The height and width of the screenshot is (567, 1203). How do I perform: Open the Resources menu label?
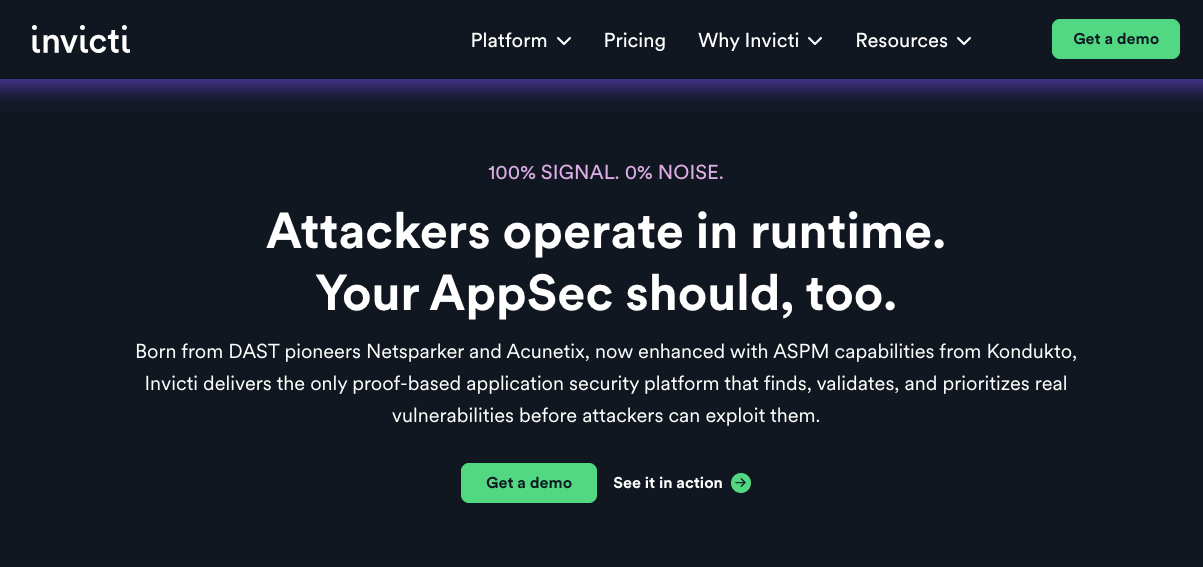click(x=901, y=40)
